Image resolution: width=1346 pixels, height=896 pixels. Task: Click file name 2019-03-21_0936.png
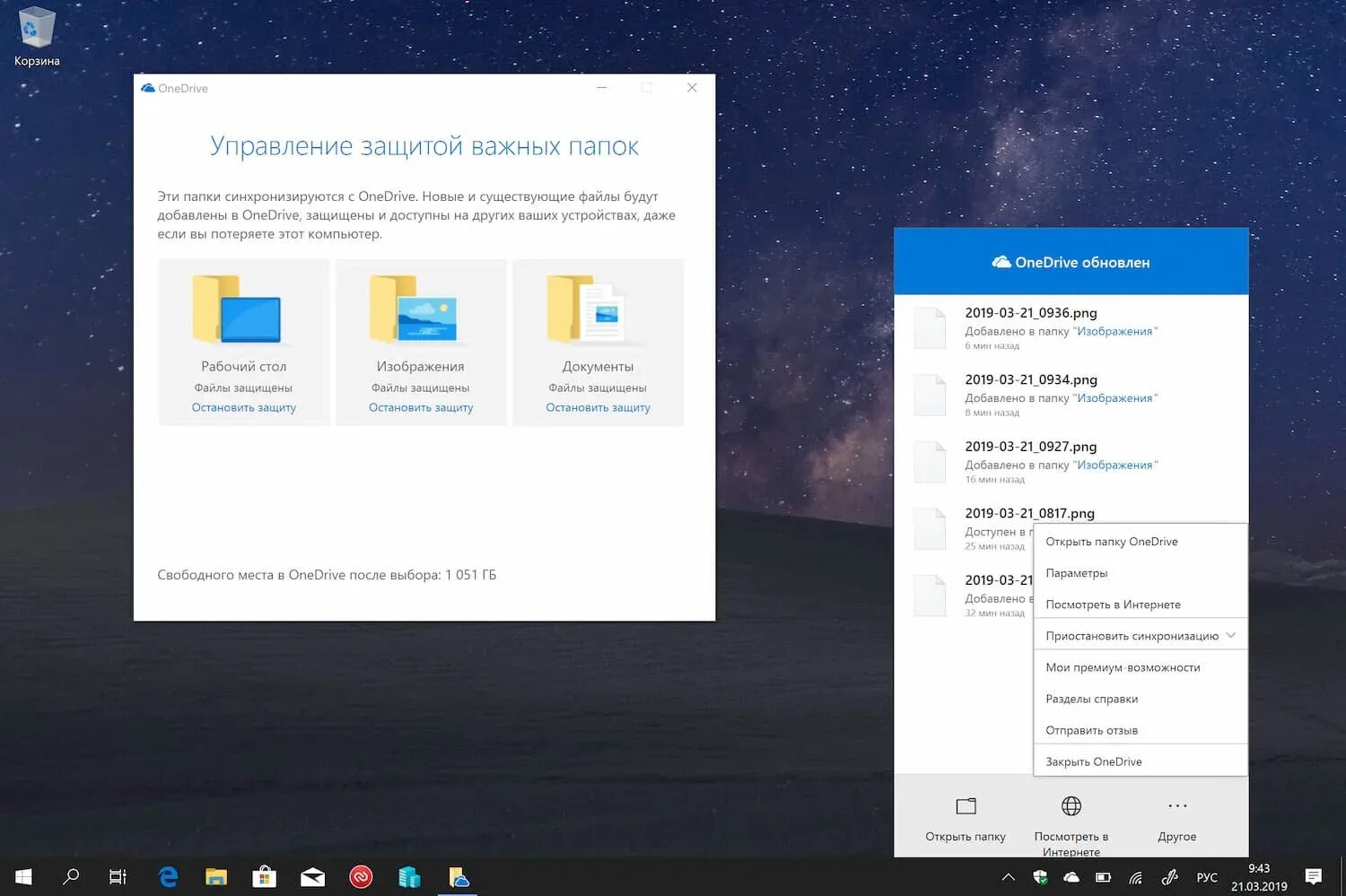[x=1031, y=313]
